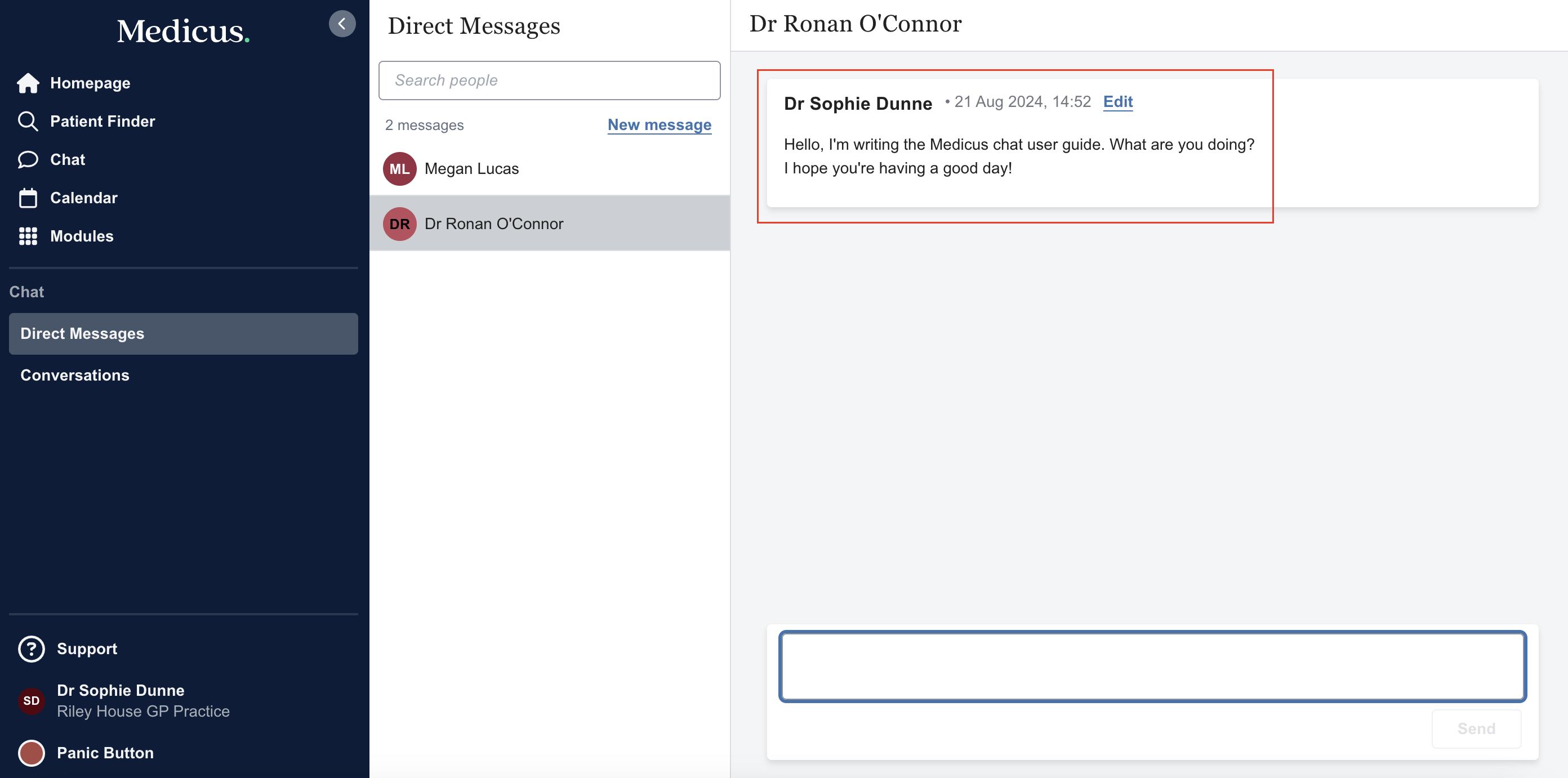Screen dimensions: 1568x778
Task: Select Dr Ronan O'Connor conversation
Action: [x=493, y=223]
